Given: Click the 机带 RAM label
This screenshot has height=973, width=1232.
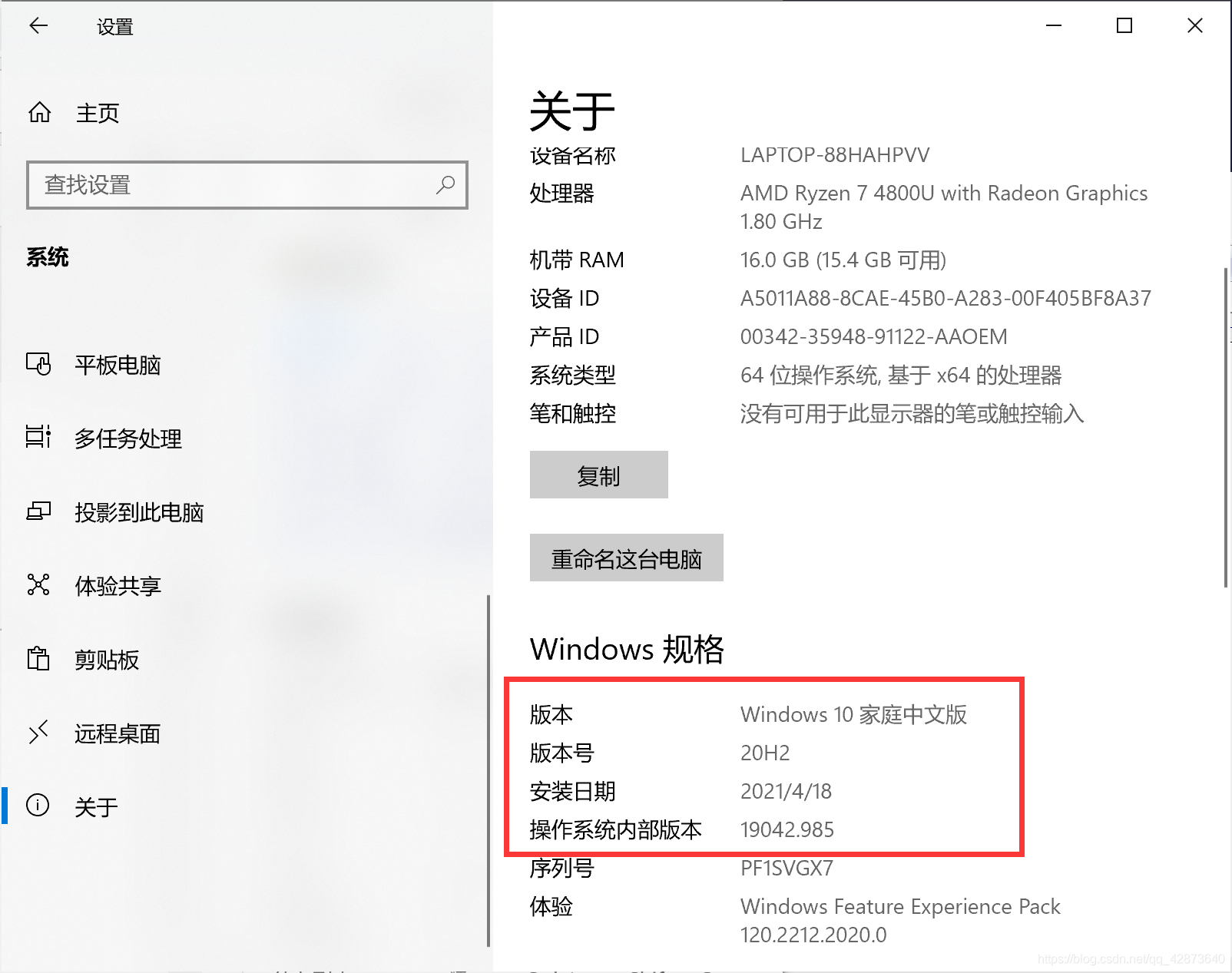Looking at the screenshot, I should point(577,260).
